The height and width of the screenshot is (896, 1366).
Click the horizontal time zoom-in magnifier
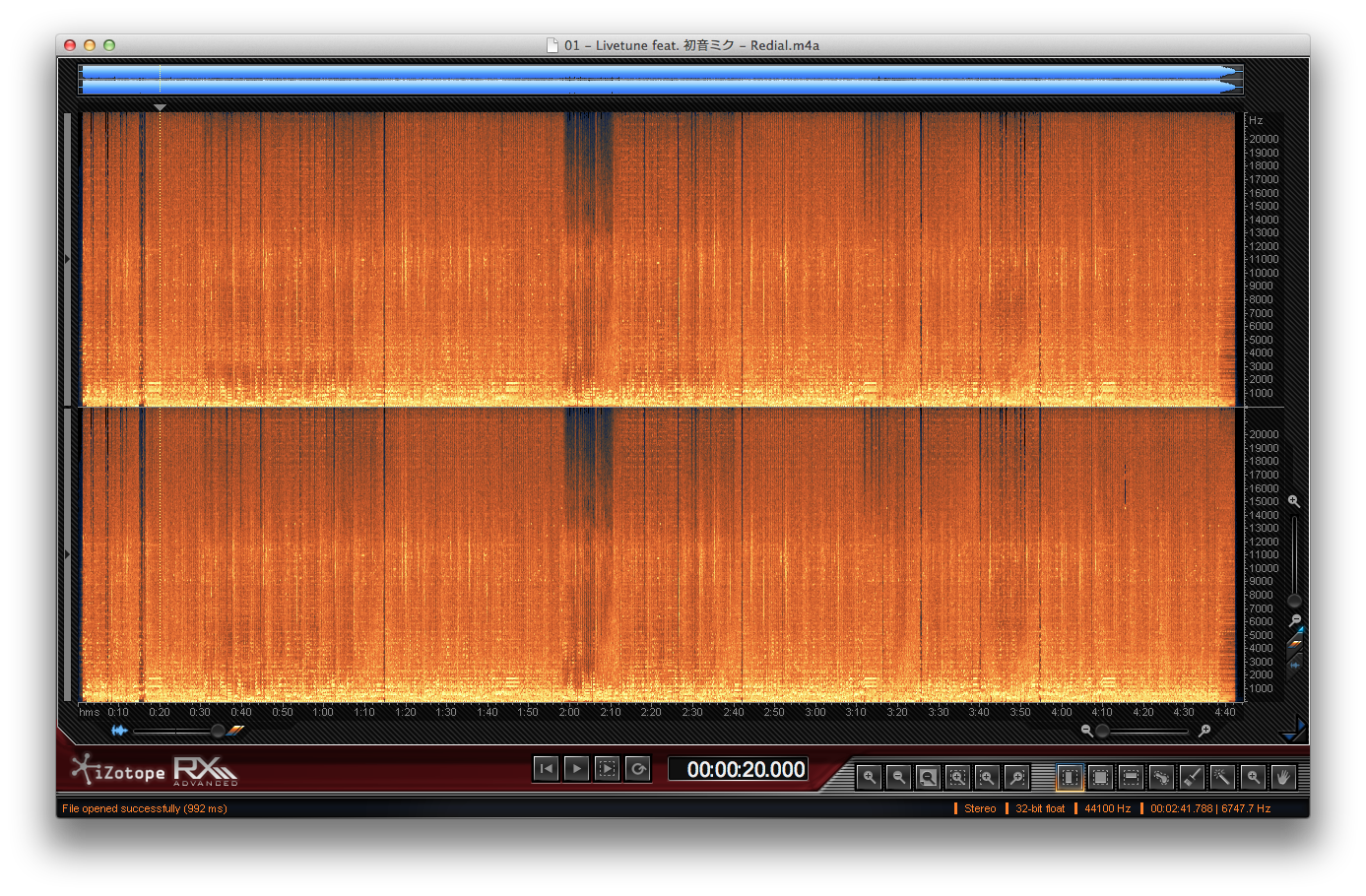pos(1204,731)
